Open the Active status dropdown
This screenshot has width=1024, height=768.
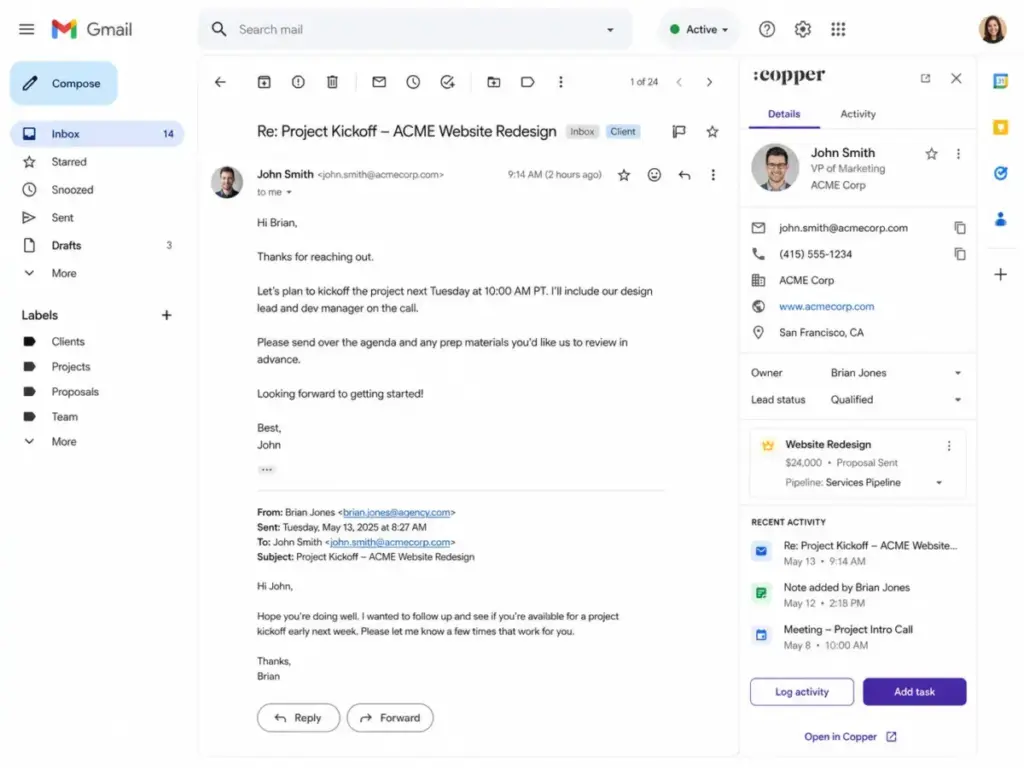coord(699,29)
